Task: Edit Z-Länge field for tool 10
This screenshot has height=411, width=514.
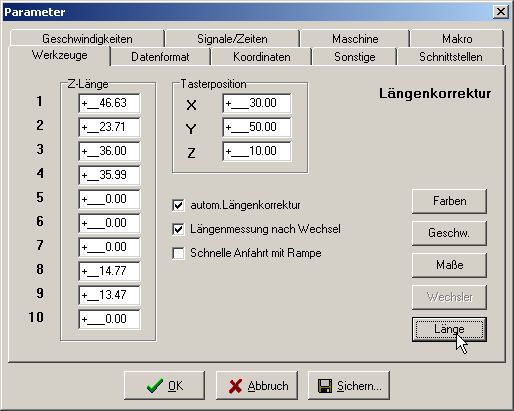Action: (x=109, y=319)
